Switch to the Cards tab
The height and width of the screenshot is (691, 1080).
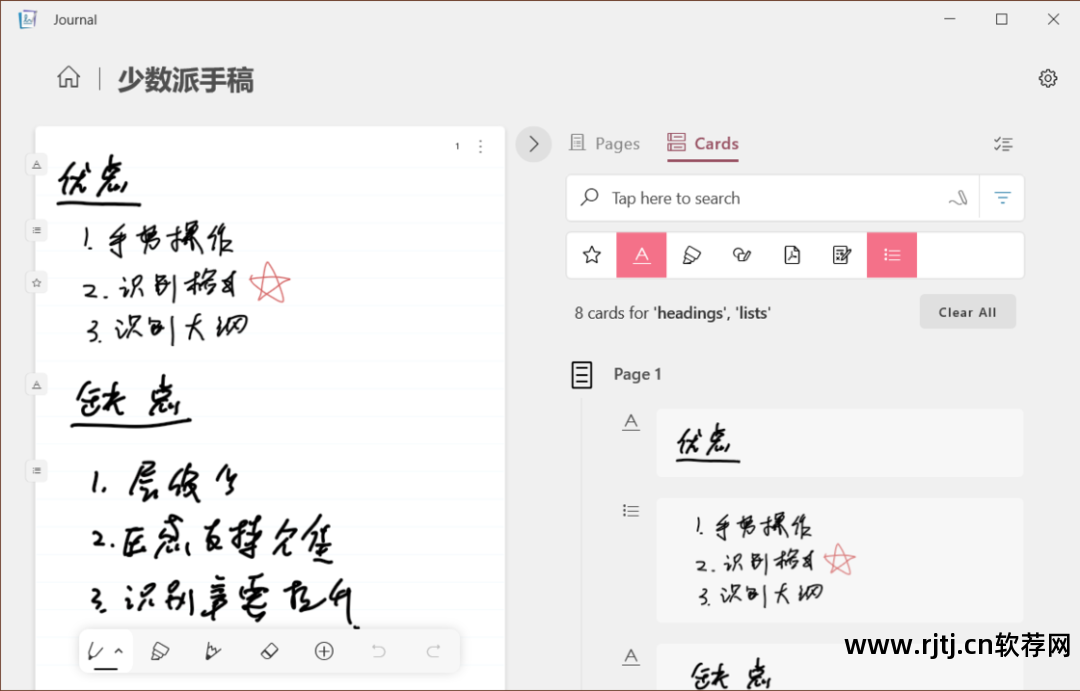click(703, 143)
